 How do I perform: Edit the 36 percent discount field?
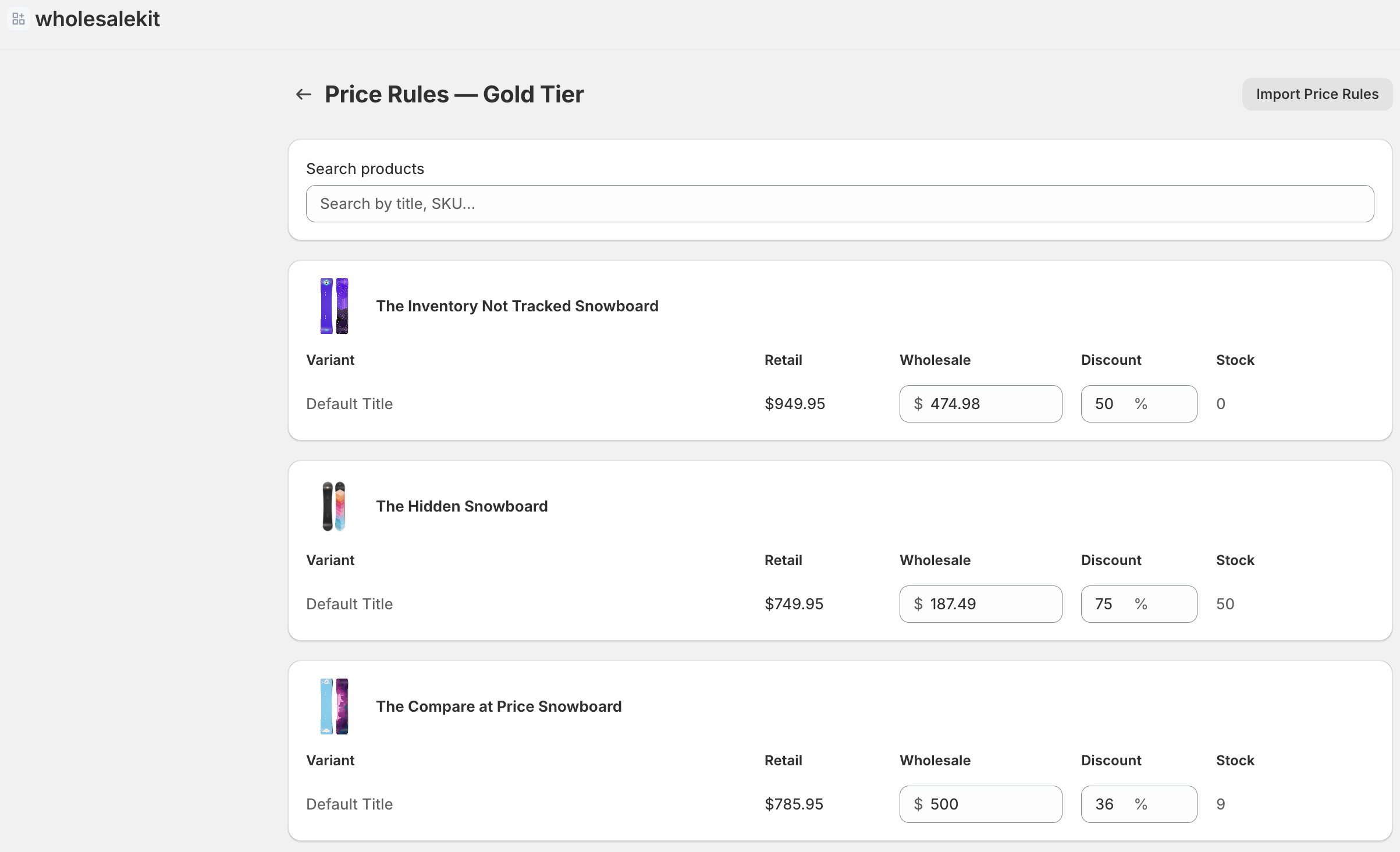pos(1139,804)
